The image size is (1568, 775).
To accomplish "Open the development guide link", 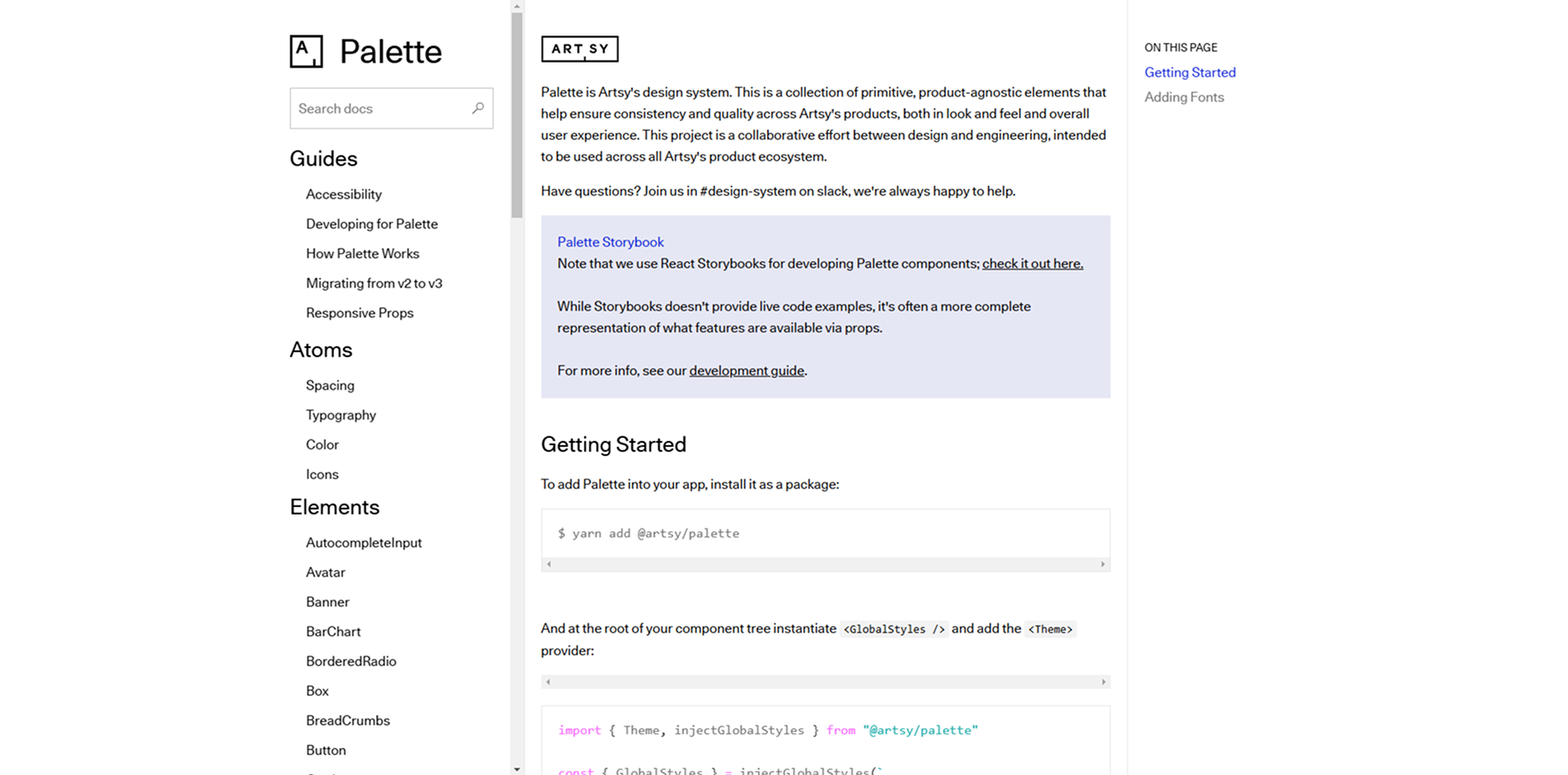I will point(746,371).
